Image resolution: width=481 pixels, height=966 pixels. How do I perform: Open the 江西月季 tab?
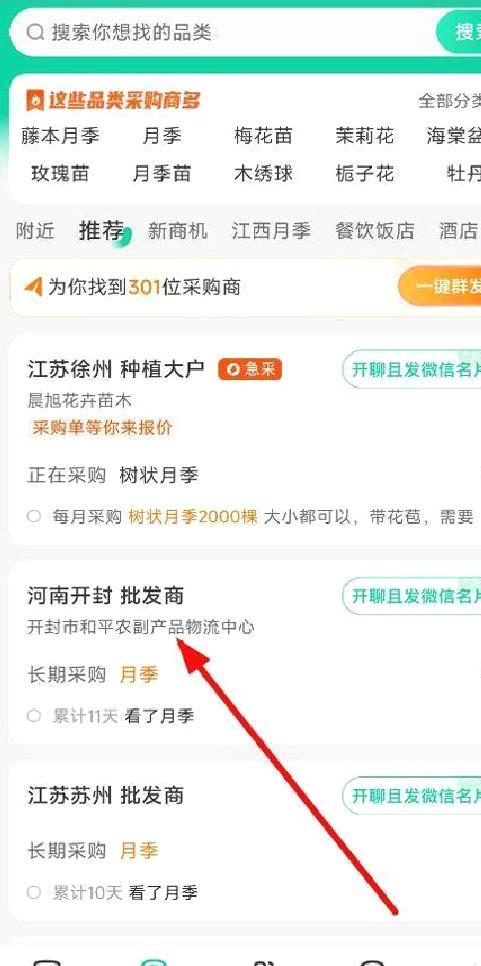[x=271, y=231]
